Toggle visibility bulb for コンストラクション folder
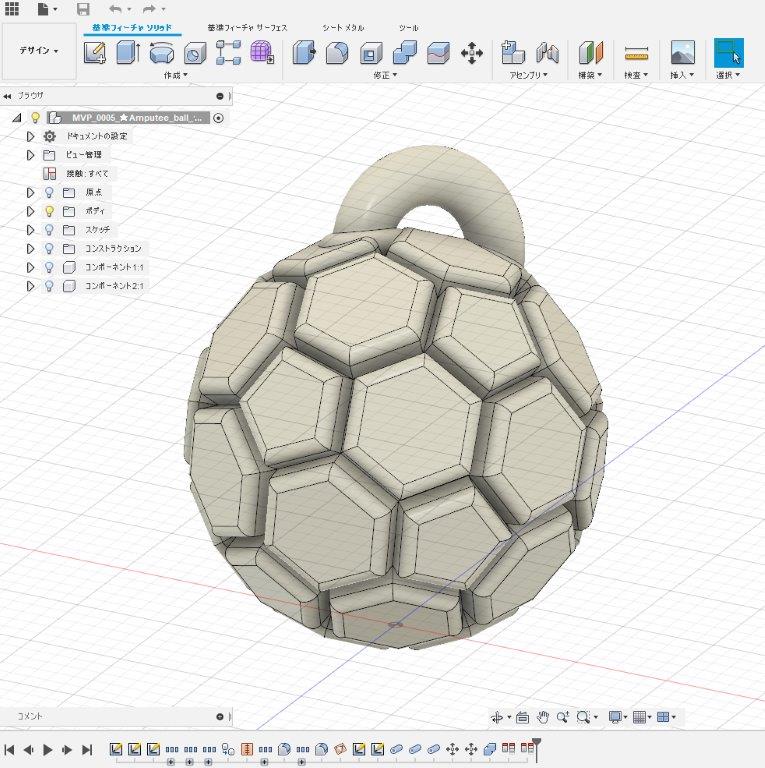This screenshot has width=765, height=768. [x=49, y=248]
